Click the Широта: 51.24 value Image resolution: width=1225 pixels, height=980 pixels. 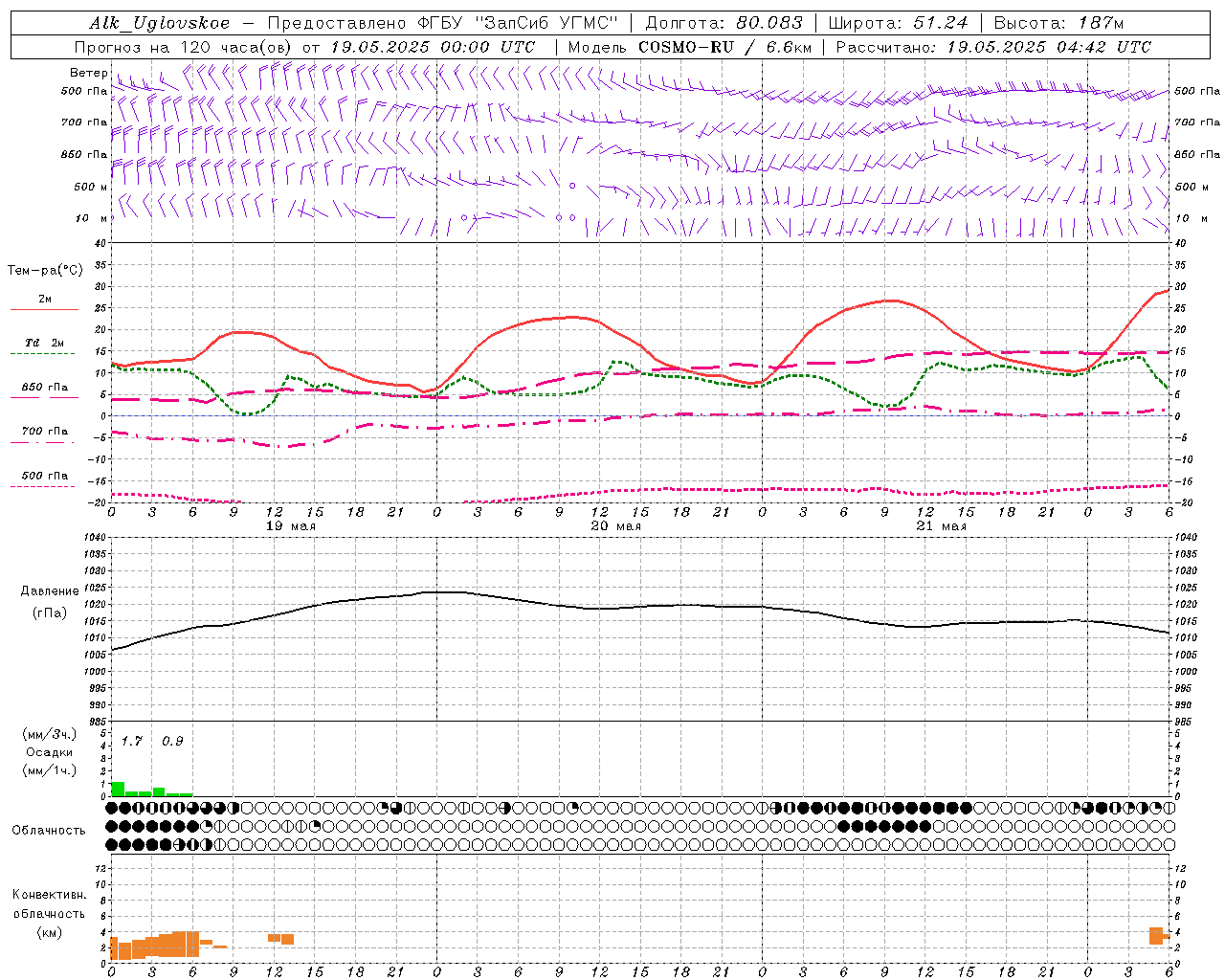(x=898, y=23)
